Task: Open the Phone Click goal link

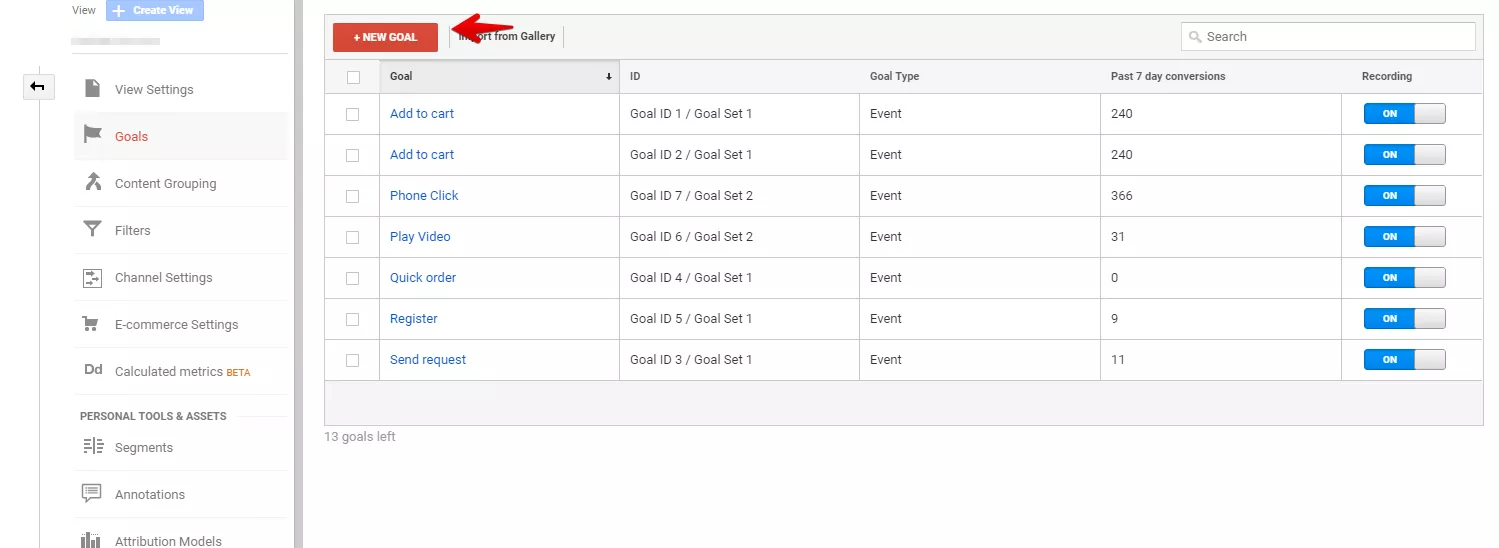Action: 424,196
